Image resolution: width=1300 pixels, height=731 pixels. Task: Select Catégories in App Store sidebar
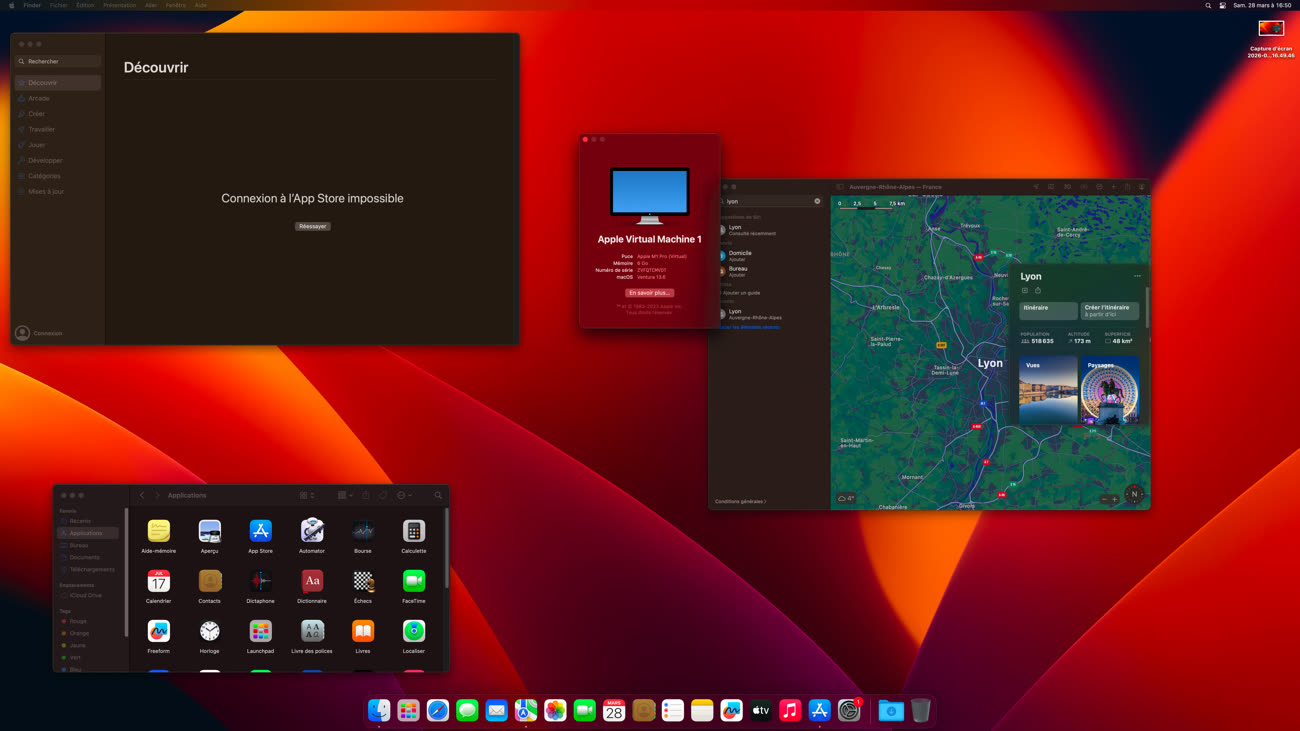coord(44,176)
